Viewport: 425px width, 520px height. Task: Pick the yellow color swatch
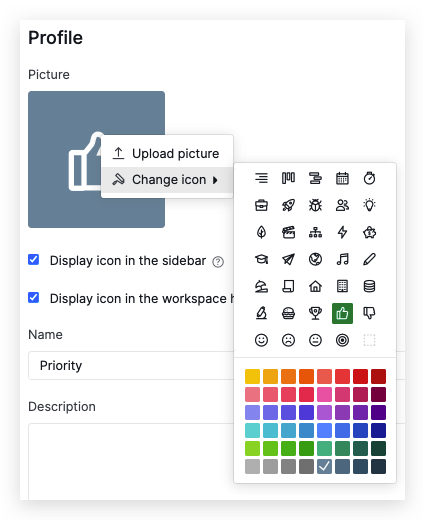pyautogui.click(x=252, y=376)
